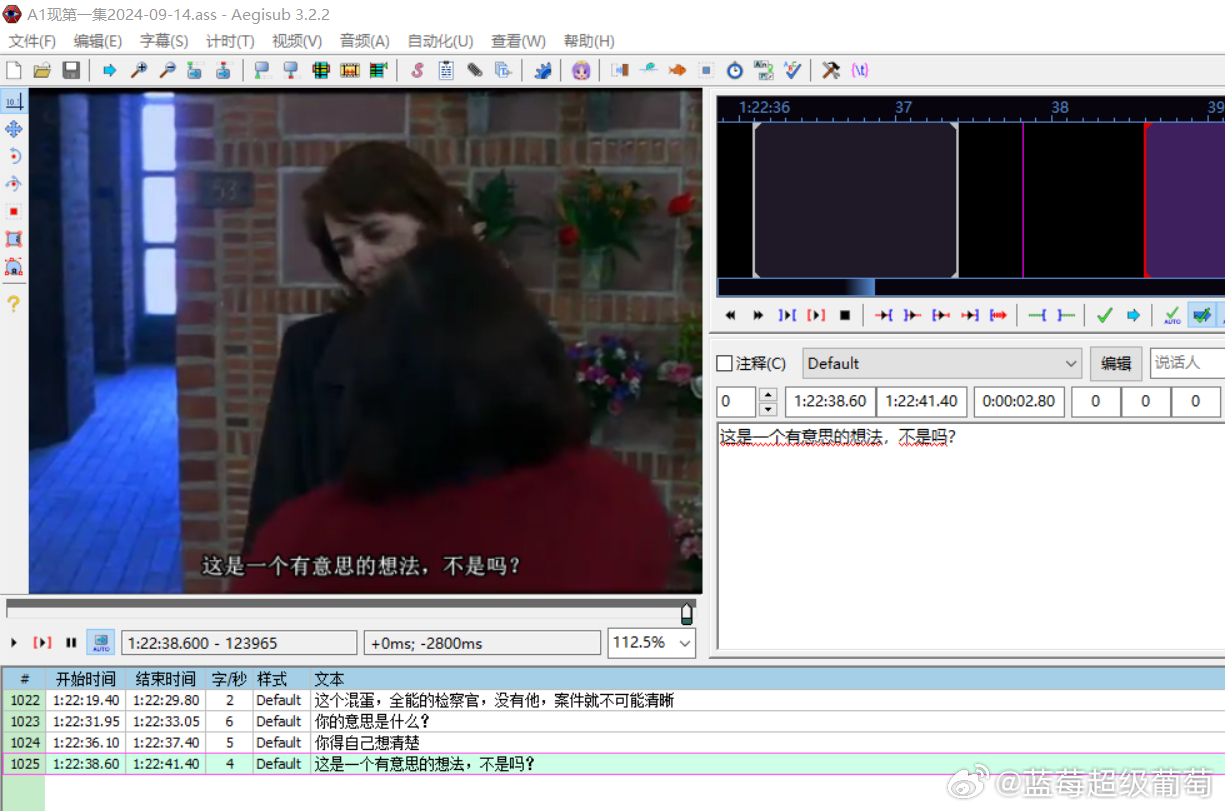The image size is (1225, 811).
Task: Stop audio playback square icon
Action: (x=845, y=315)
